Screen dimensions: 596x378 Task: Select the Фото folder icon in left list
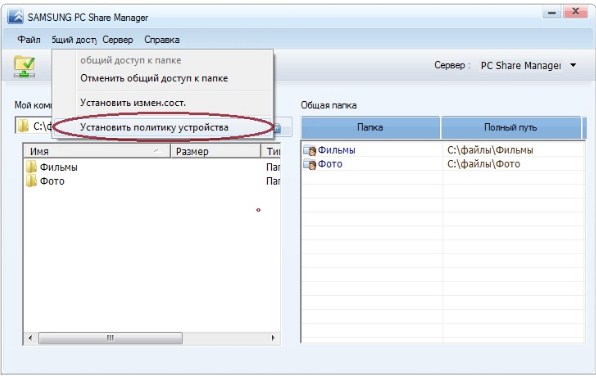[31, 181]
